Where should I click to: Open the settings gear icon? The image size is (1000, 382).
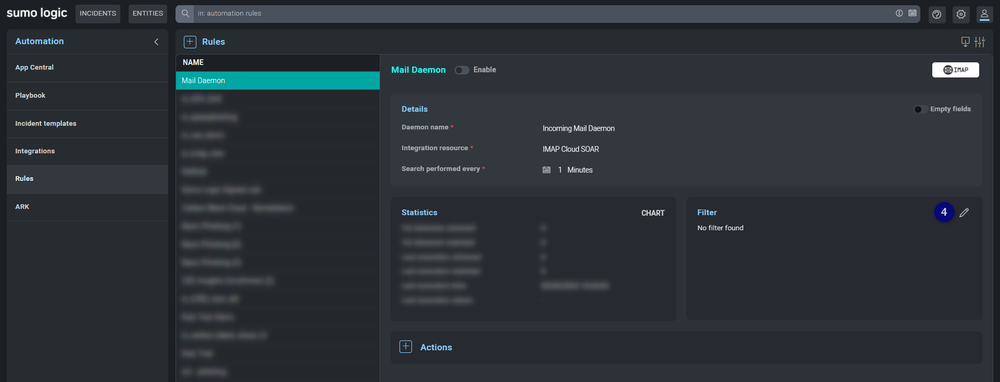point(961,14)
